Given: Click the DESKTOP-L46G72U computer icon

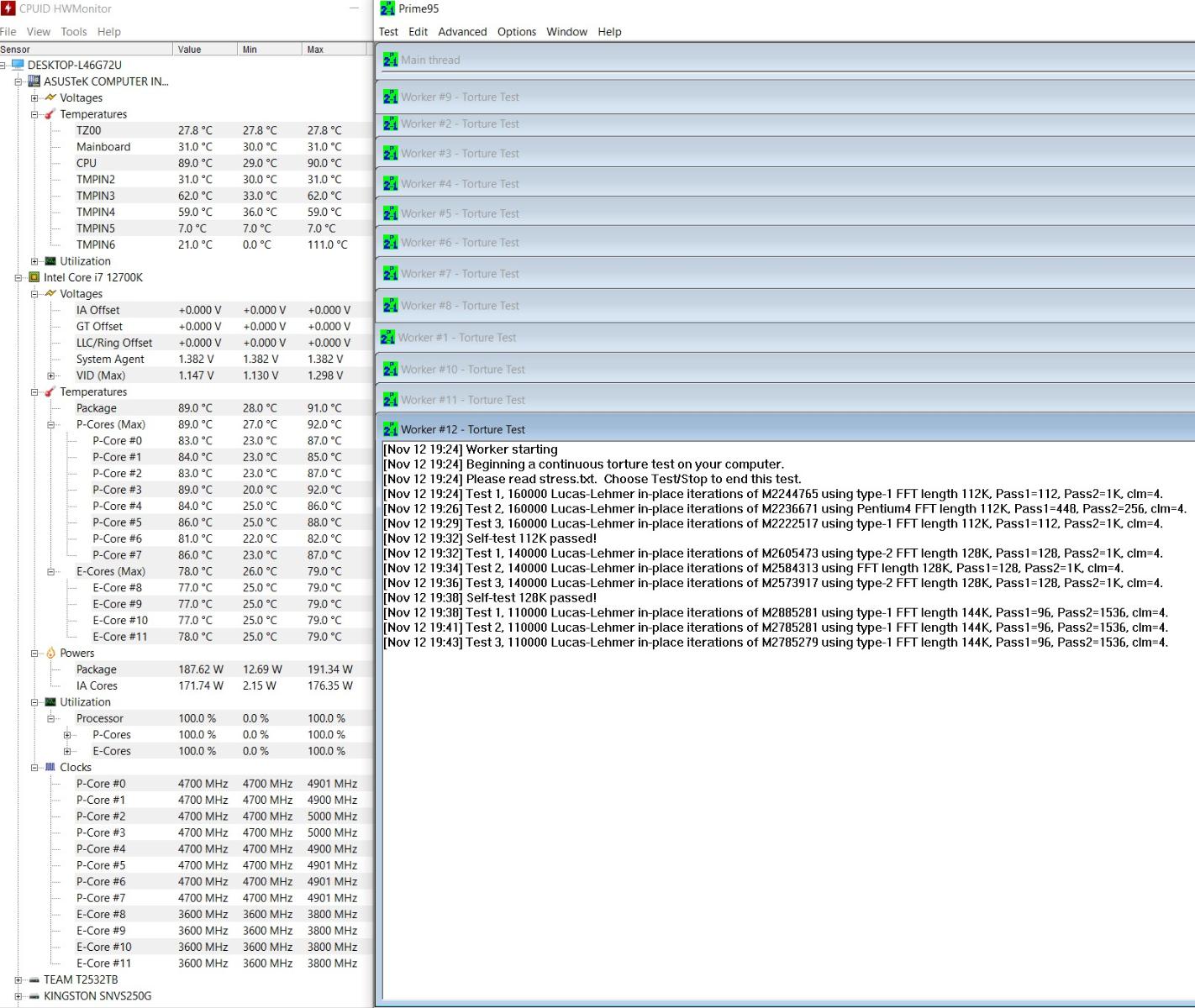Looking at the screenshot, I should (x=18, y=65).
